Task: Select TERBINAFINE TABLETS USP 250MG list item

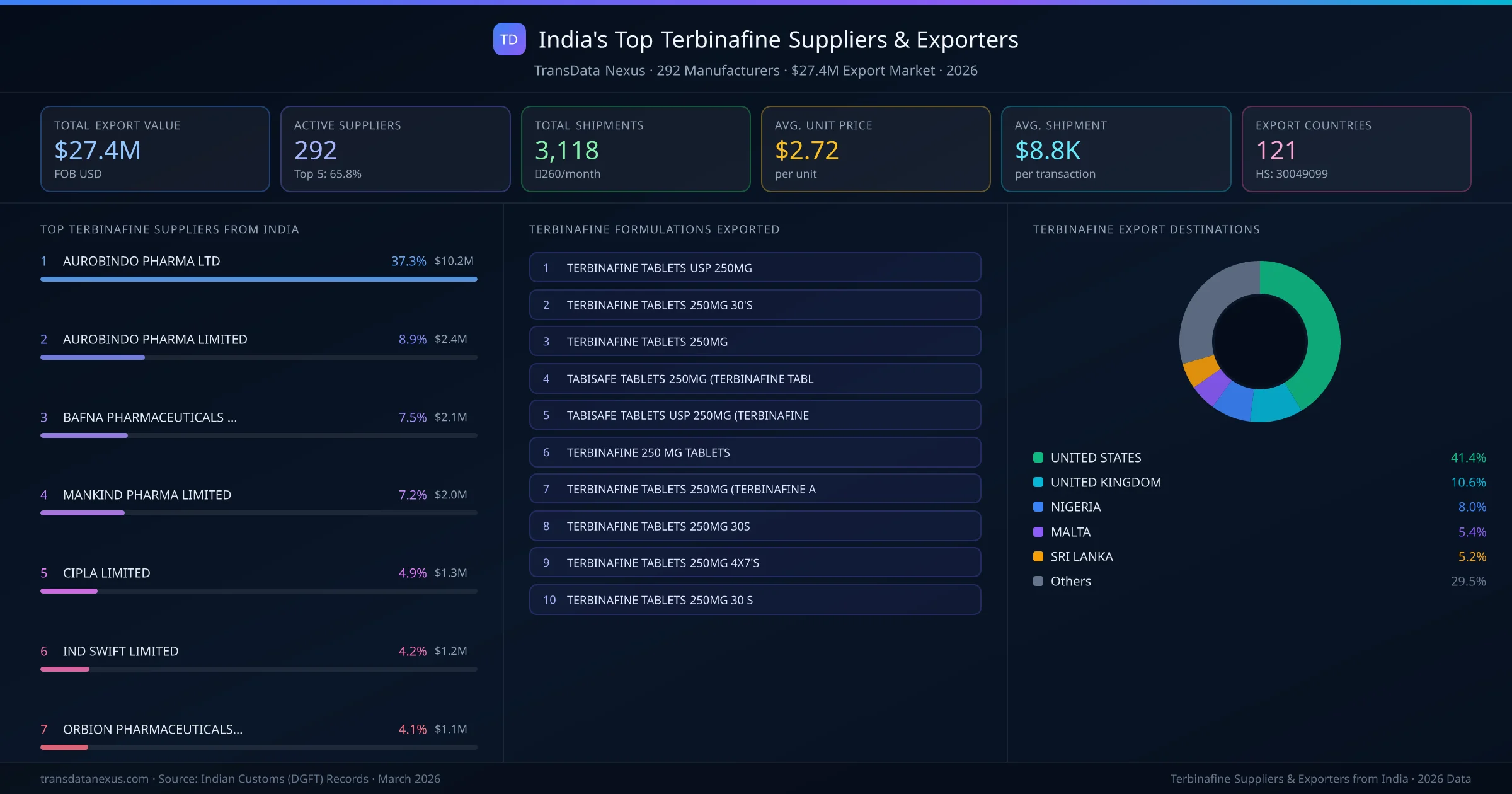Action: 755,267
